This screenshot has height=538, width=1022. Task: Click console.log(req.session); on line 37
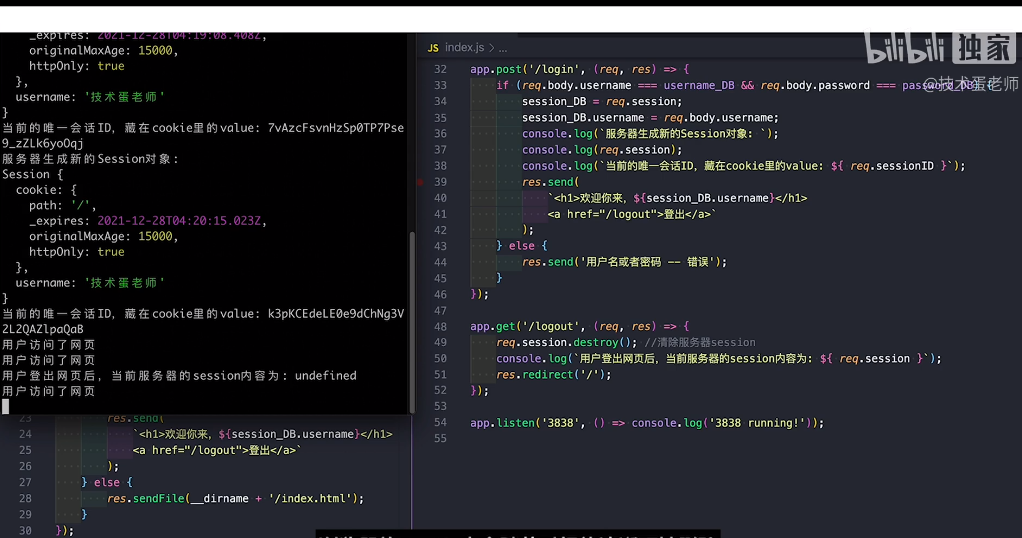click(602, 150)
